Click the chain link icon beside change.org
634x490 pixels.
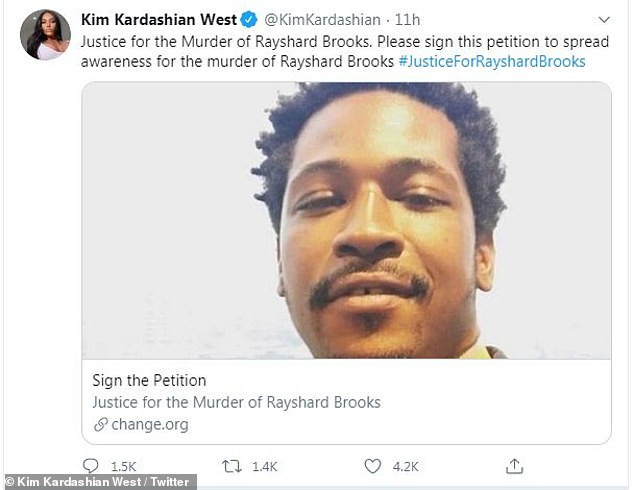tap(99, 425)
